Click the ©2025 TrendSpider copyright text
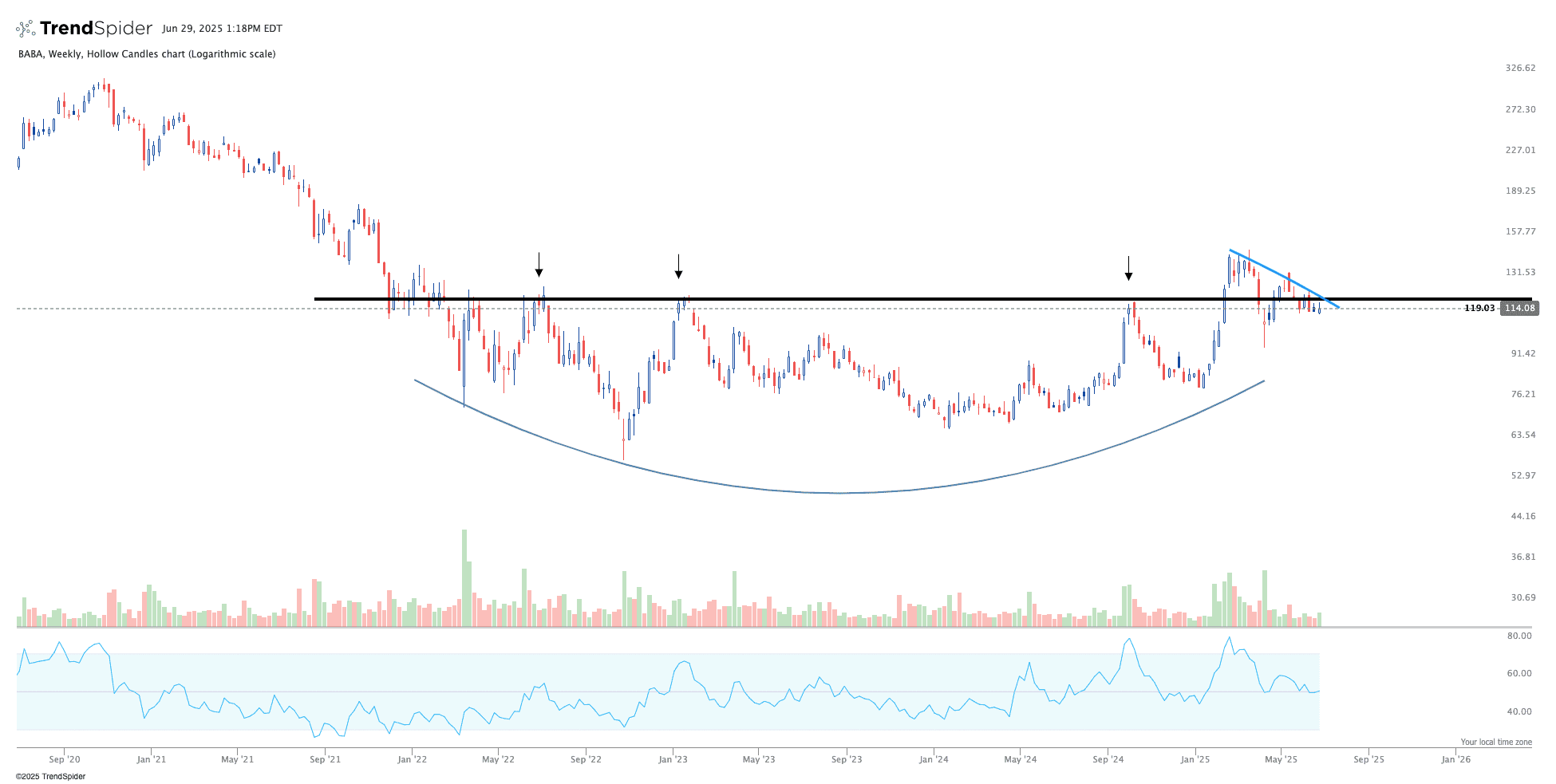The width and height of the screenshot is (1556, 784). [51, 776]
